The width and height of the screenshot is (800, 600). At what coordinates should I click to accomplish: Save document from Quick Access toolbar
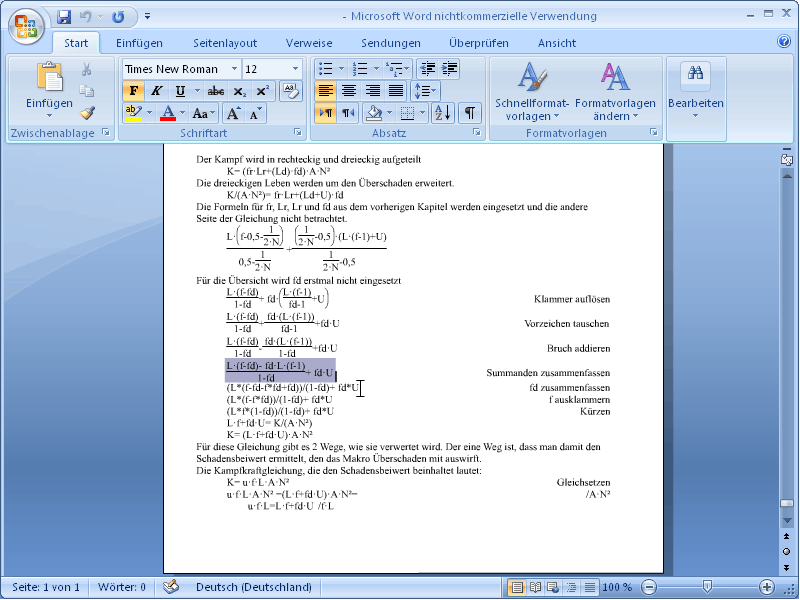click(65, 17)
